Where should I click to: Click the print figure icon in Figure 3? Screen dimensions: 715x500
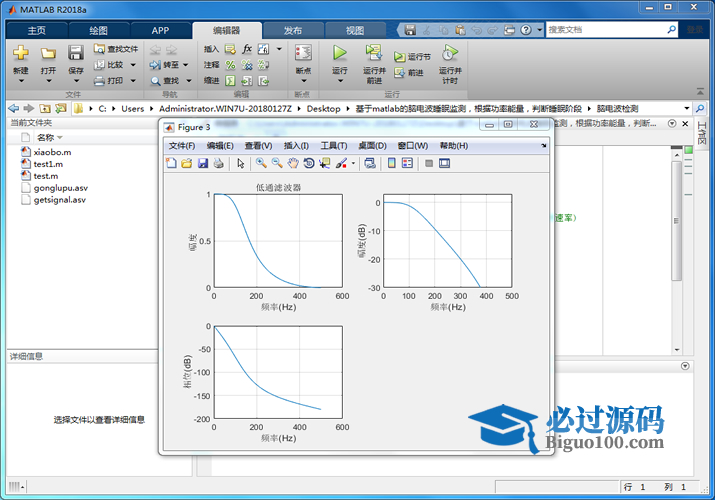[x=218, y=163]
